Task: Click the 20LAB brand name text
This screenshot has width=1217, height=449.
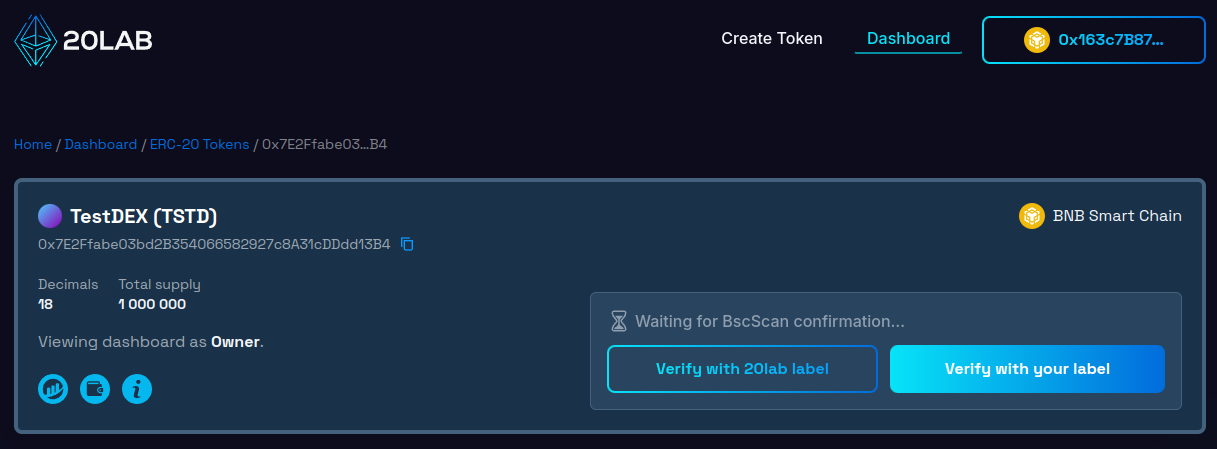Action: 108,41
